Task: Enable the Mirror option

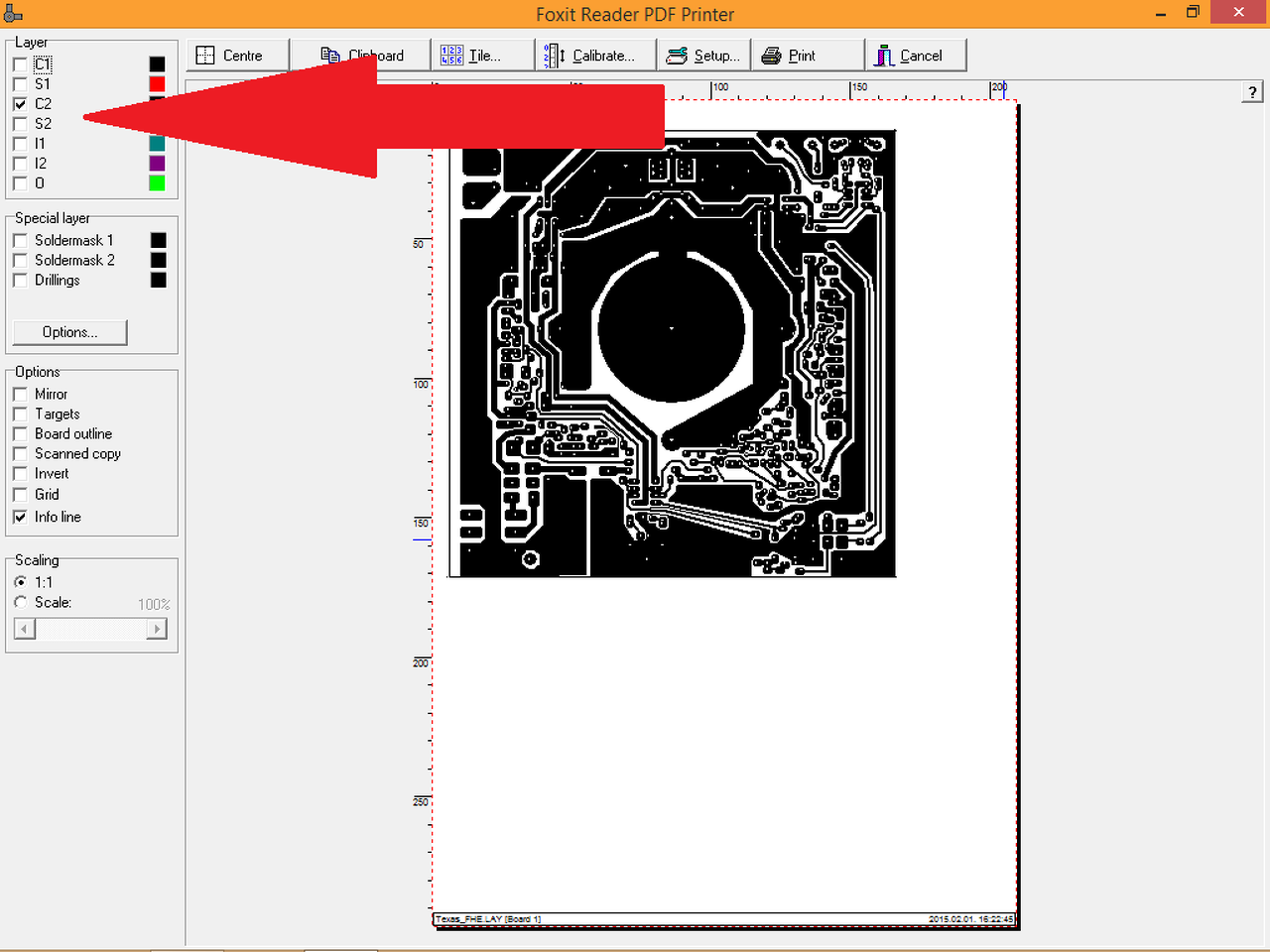Action: click(x=20, y=395)
